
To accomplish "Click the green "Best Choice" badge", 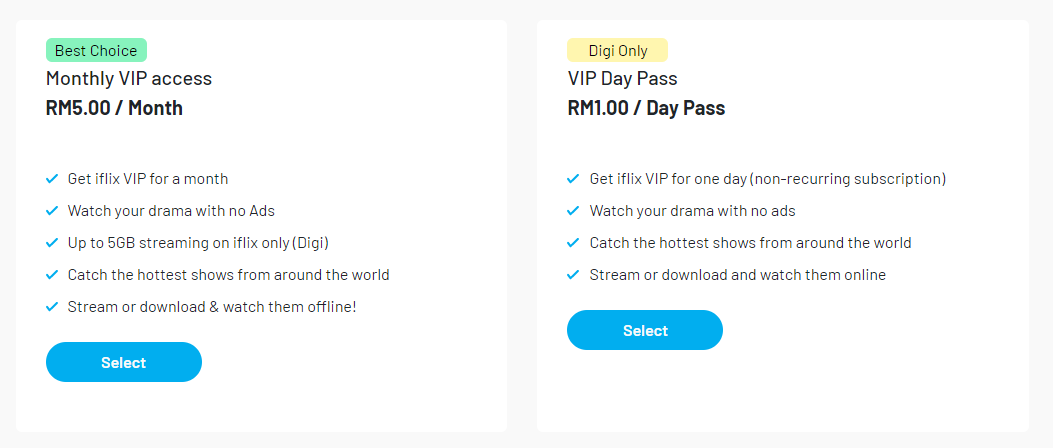I will click(96, 50).
